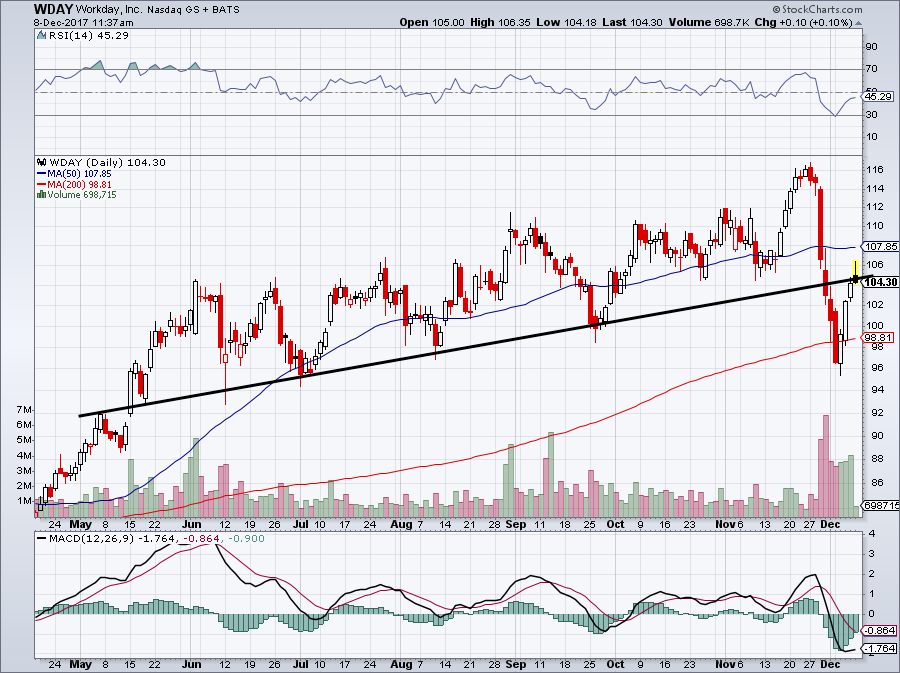
Task: Click the MACD legend black line icon
Action: [x=41, y=538]
